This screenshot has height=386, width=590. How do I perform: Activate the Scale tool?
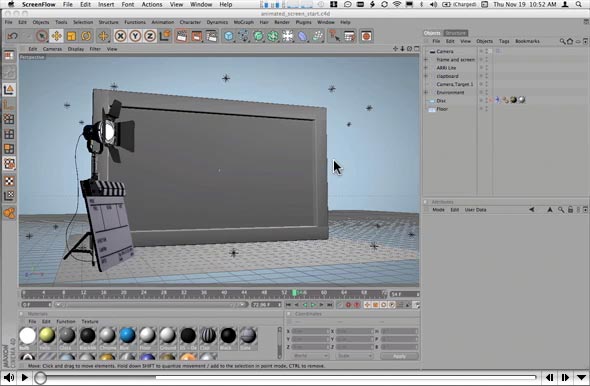pos(71,36)
